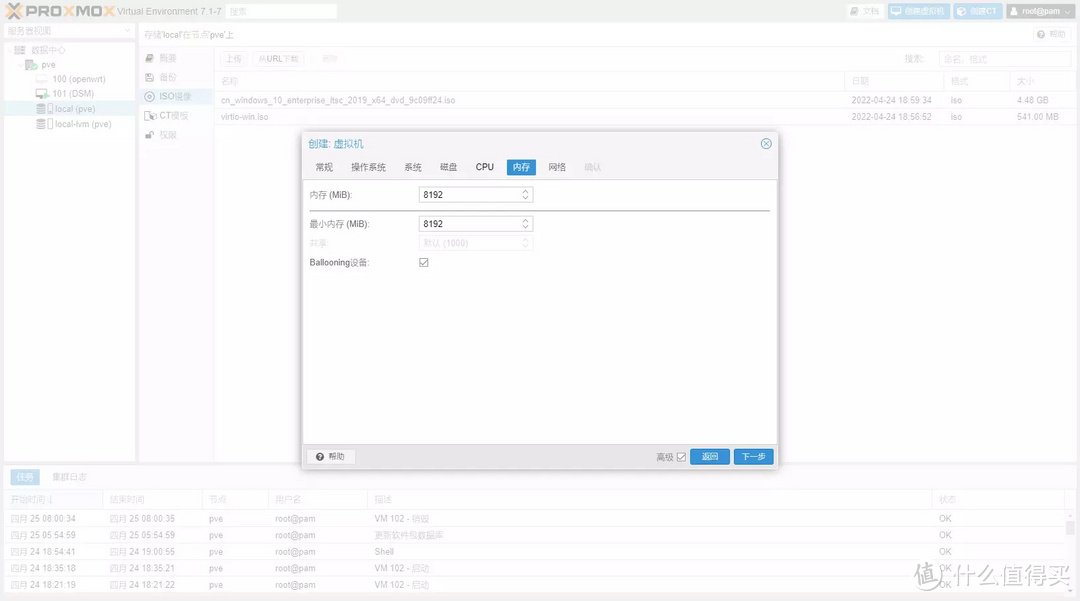Click the 创建CT button

click(x=977, y=11)
